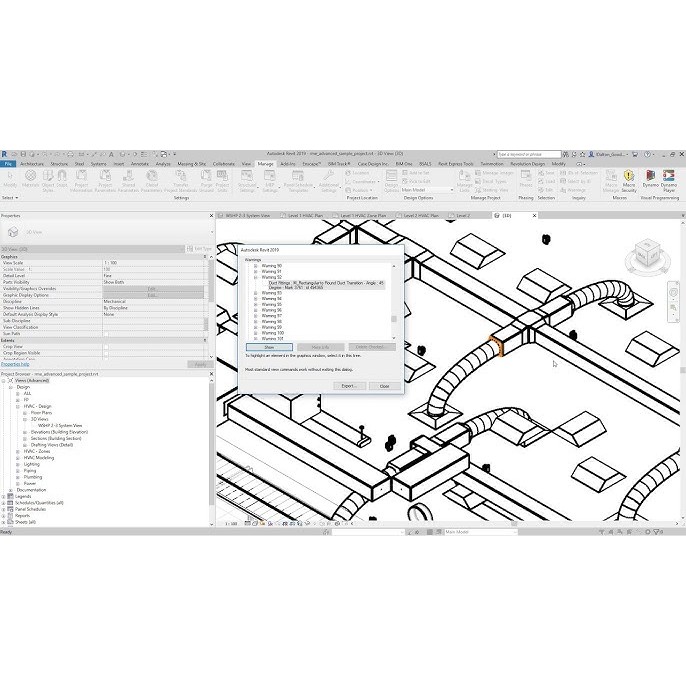This screenshot has height=686, width=686.
Task: Click the text tool 'A' in quick access toolbar
Action: click(111, 154)
